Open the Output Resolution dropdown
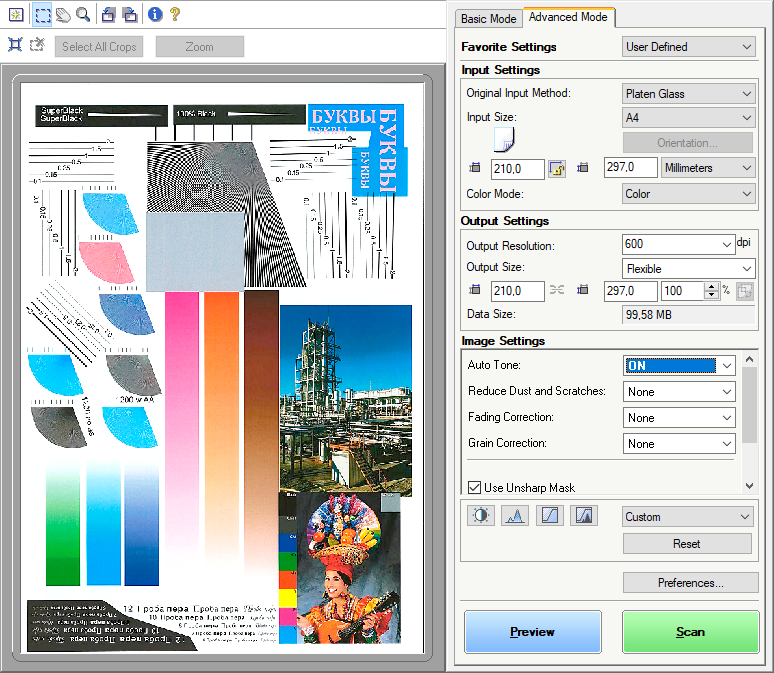Viewport: 774px width, 673px height. click(726, 244)
